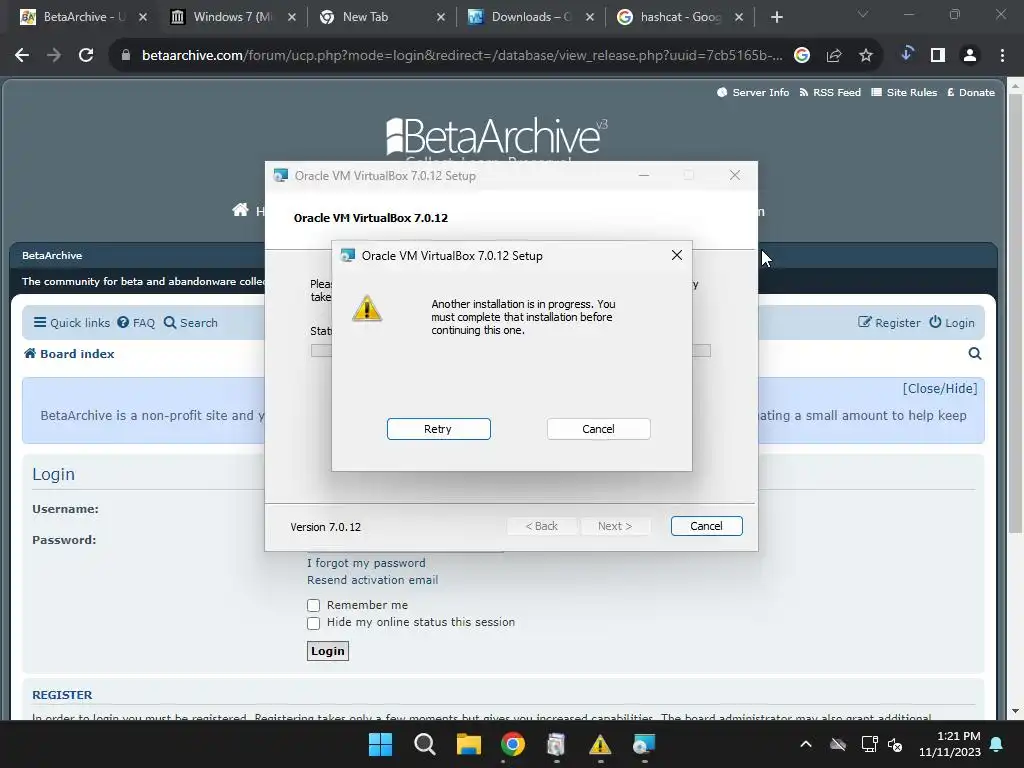Show hidden system tray icons
The width and height of the screenshot is (1024, 768).
pyautogui.click(x=806, y=744)
